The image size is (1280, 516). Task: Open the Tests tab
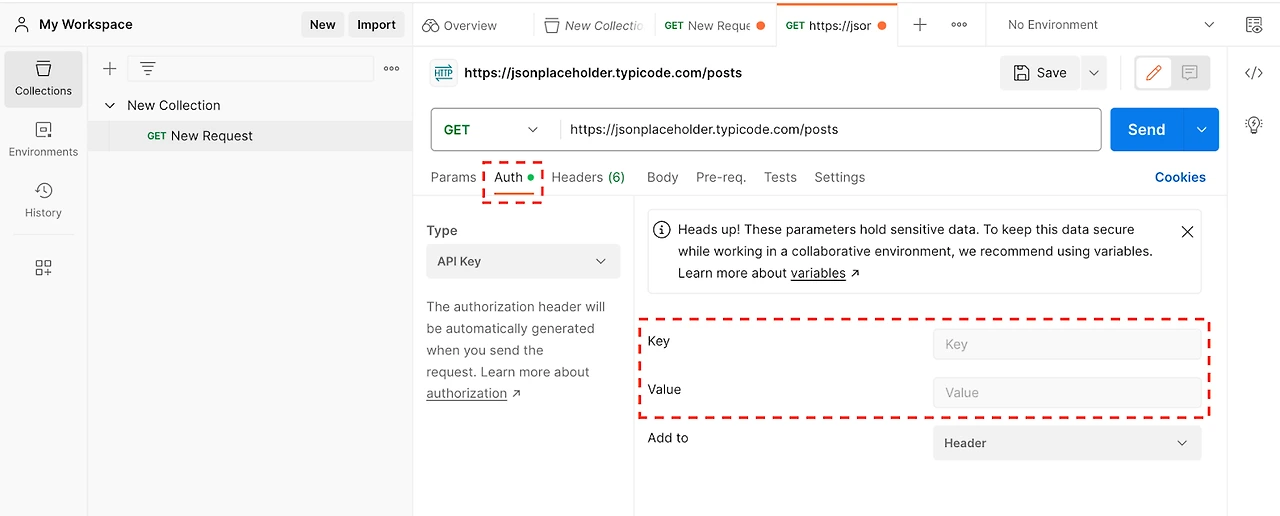(780, 177)
